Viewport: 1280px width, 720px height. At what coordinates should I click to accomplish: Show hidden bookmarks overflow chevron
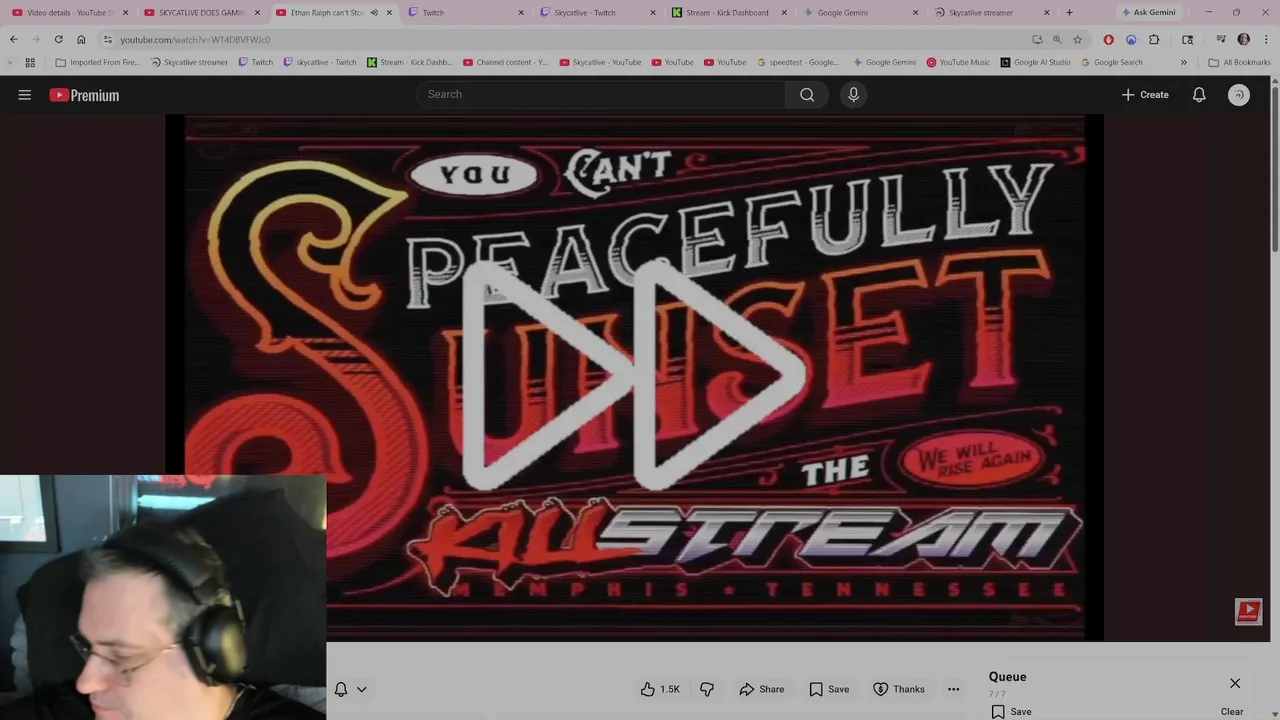point(1183,62)
